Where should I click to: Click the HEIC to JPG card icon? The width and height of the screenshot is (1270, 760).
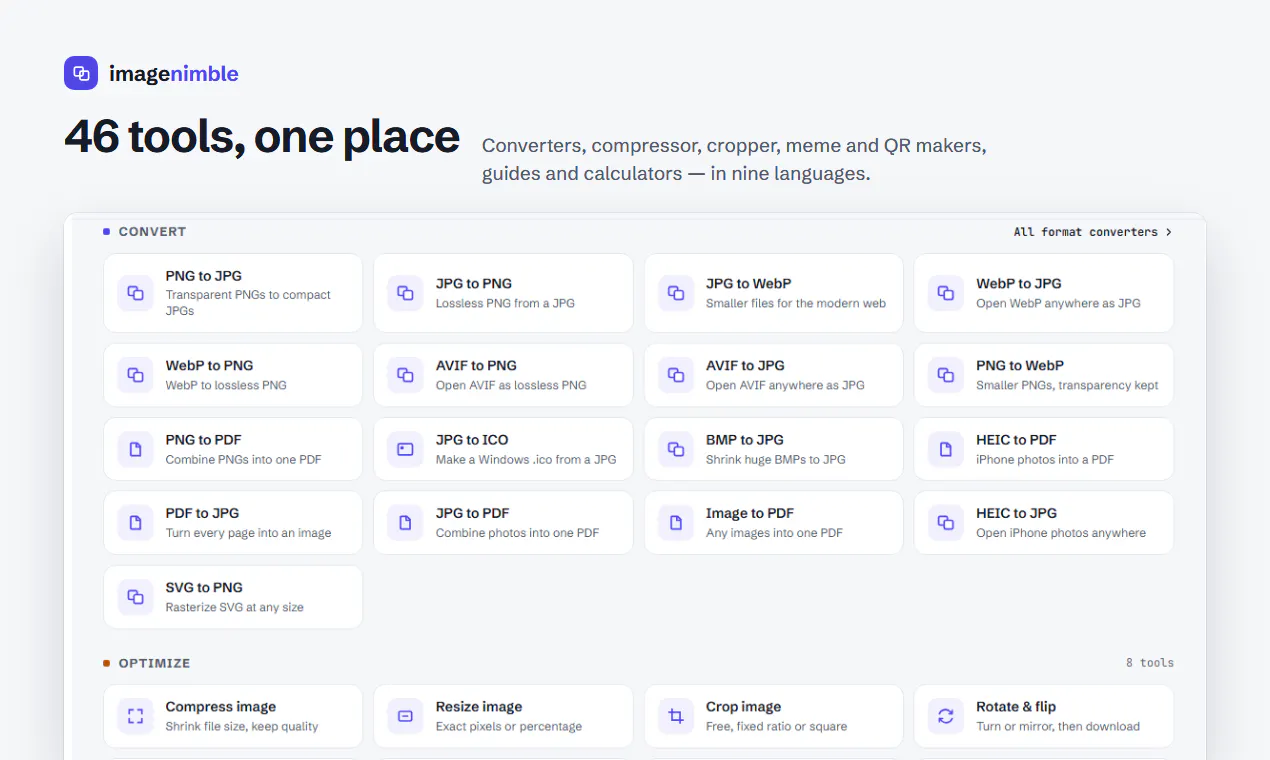tap(946, 523)
